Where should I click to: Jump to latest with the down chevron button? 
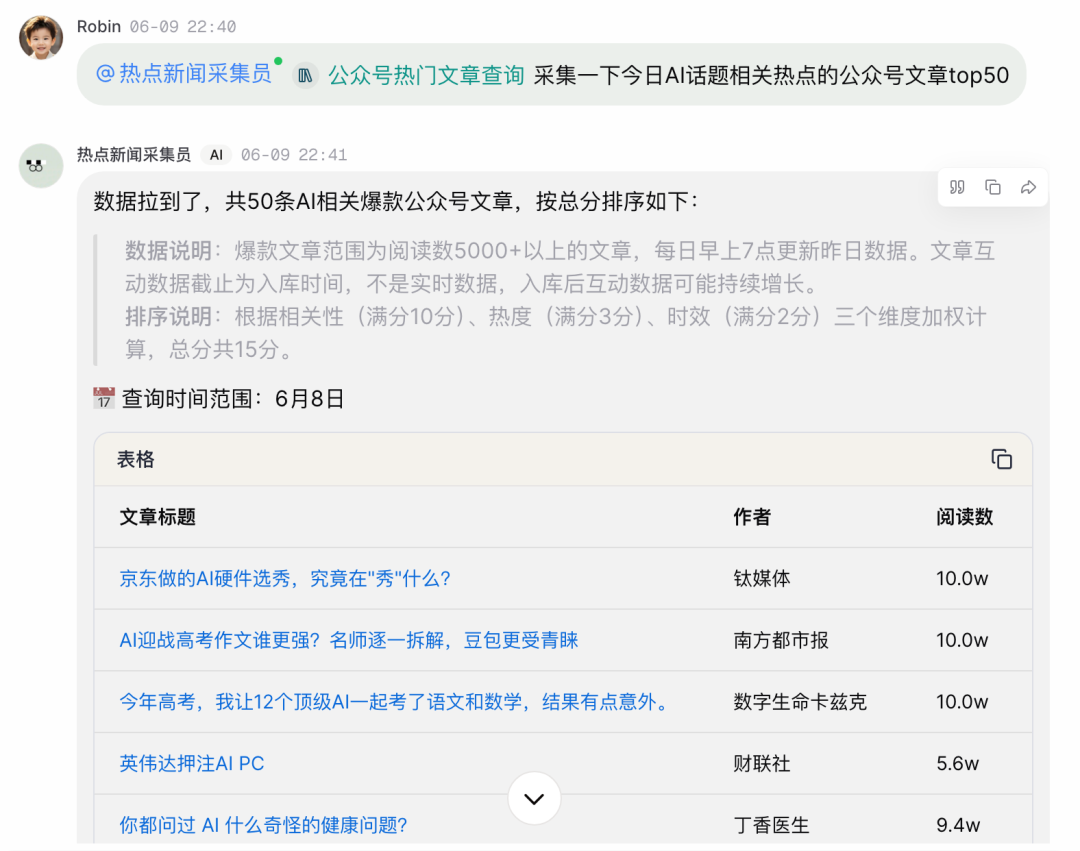534,798
